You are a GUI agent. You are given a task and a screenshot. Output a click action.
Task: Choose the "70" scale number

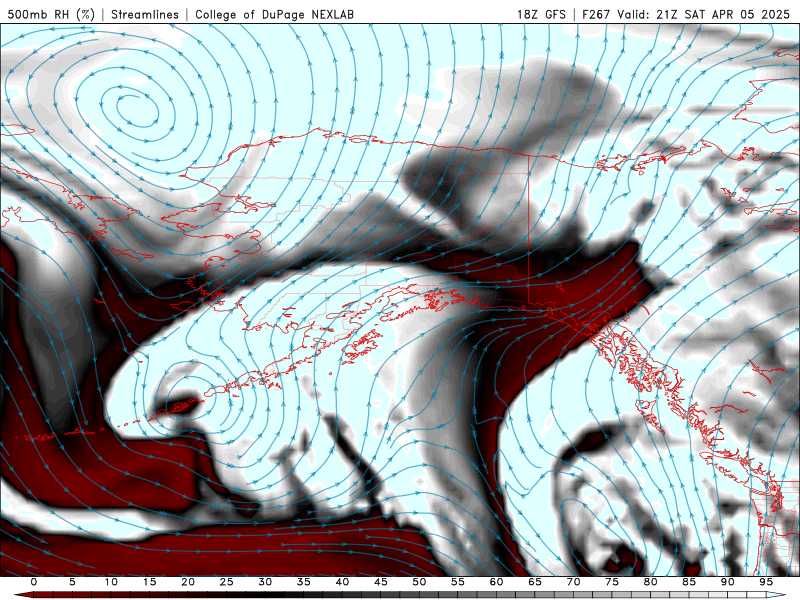click(573, 582)
